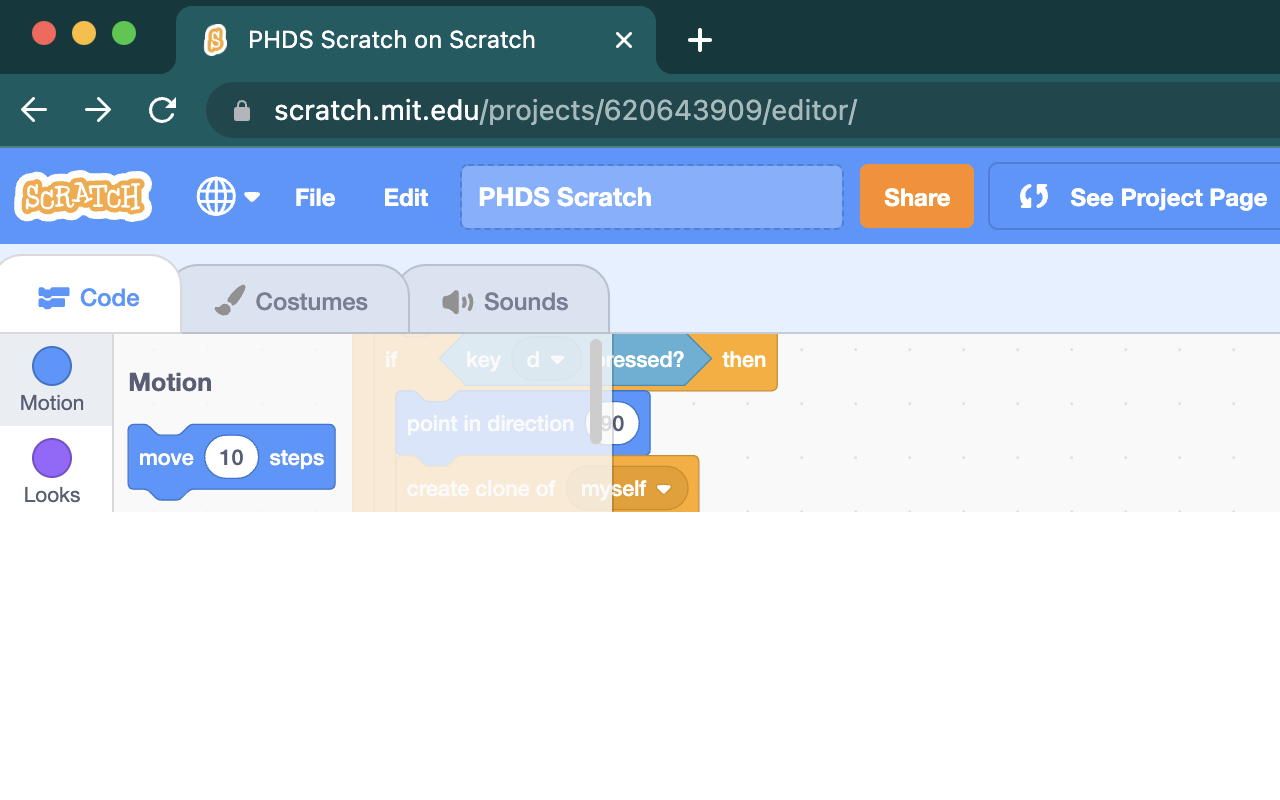Reload the page
This screenshot has width=1280, height=800.
[x=162, y=110]
